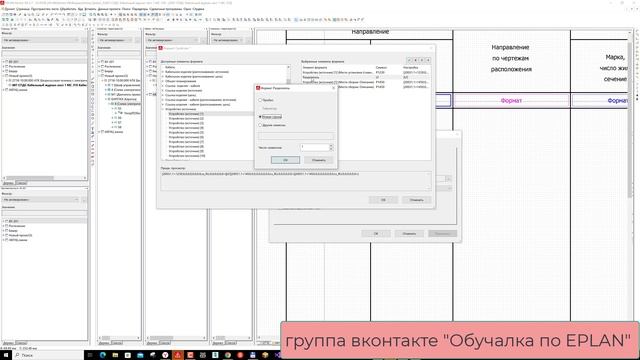Screen dimensions: 640x360
Task: Click Отменить in the rearmost settings dialog
Action: (409, 234)
